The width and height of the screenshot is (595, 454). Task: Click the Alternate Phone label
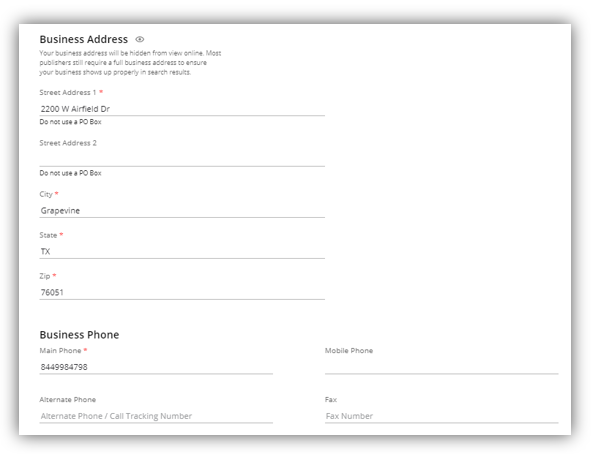(x=68, y=400)
